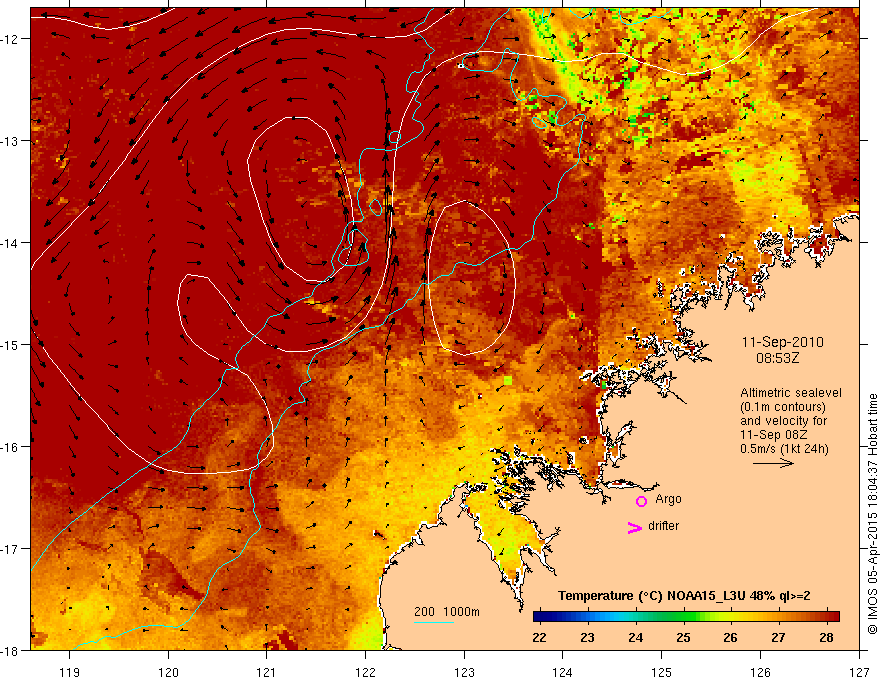Click the magenta drifter arrow legend marker

click(x=635, y=527)
